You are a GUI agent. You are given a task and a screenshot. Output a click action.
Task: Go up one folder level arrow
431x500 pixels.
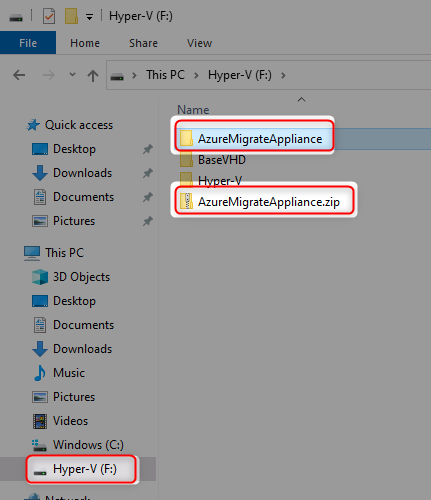click(93, 76)
